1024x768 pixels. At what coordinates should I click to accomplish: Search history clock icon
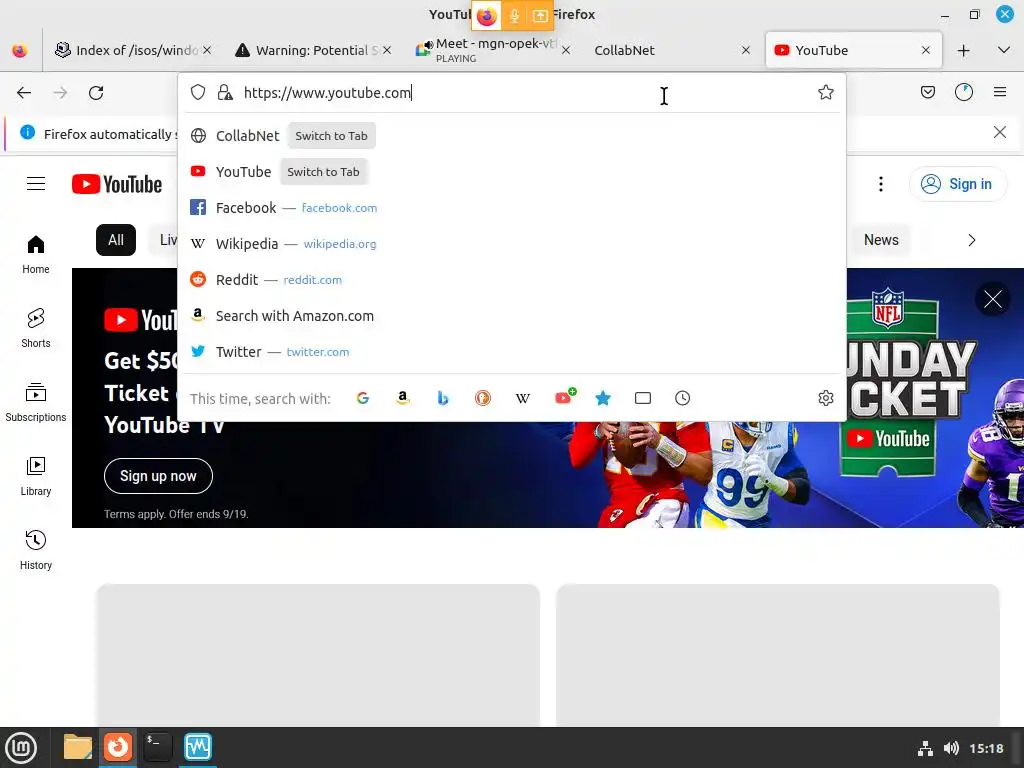point(682,398)
